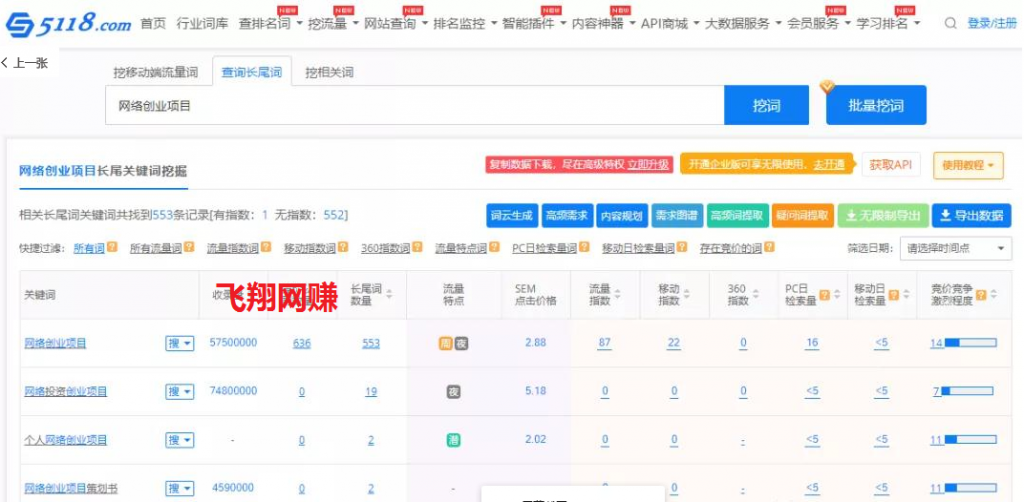Open the 查排名词 dropdown menu
The image size is (1024, 502).
270,24
